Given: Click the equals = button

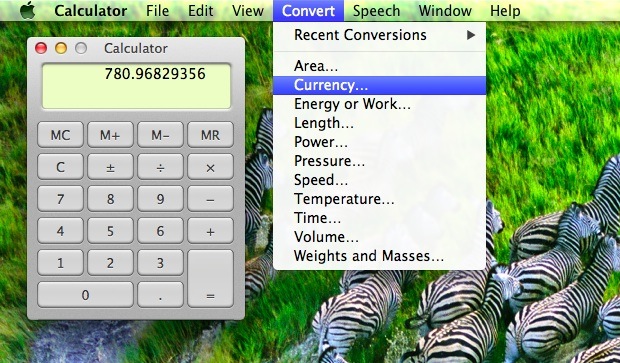Looking at the screenshot, I should point(210,279).
